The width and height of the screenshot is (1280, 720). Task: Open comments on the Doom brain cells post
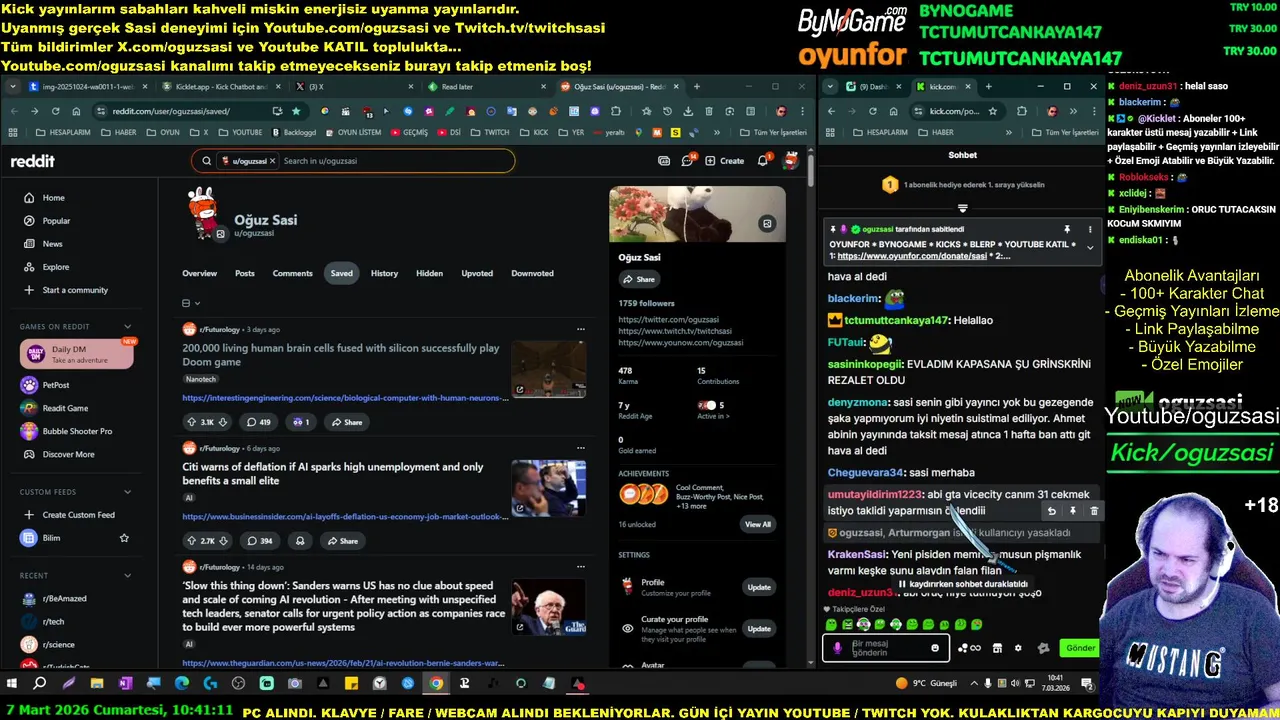point(259,422)
